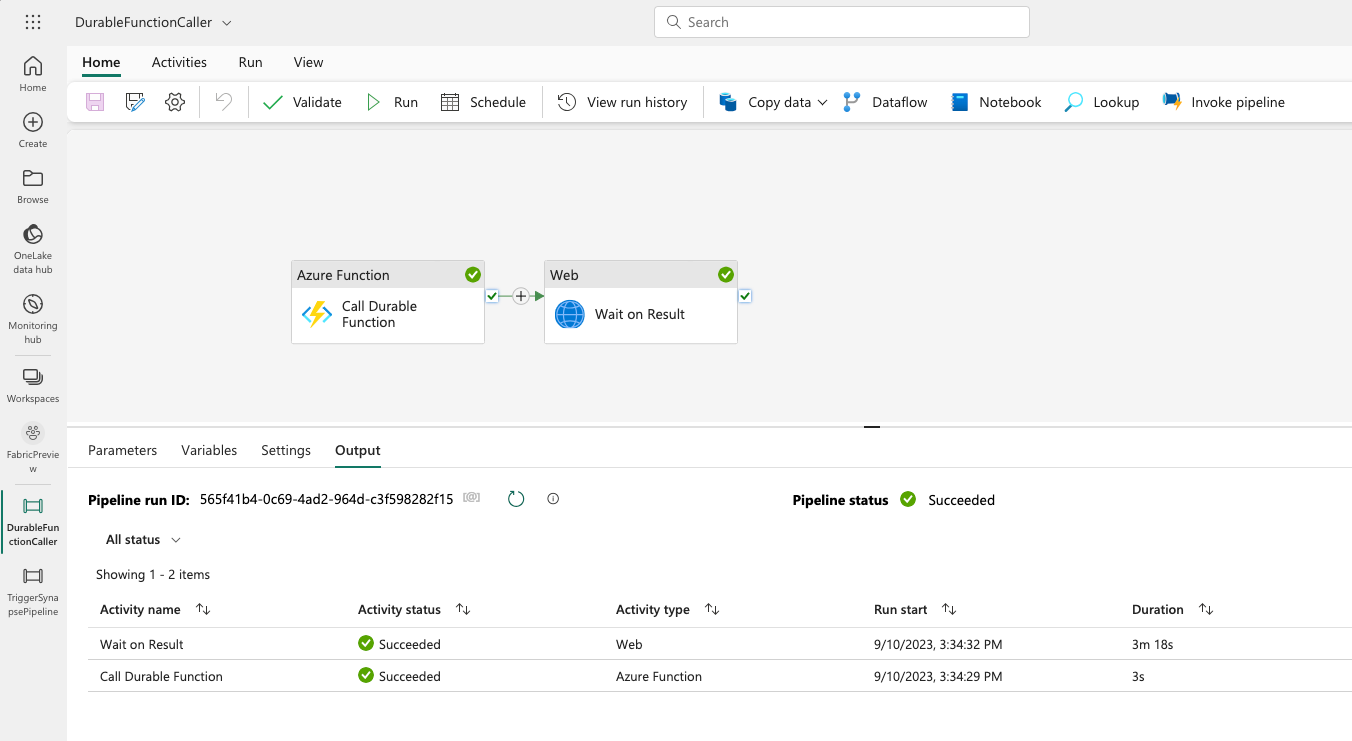Open TriggerSynapsePipeline from the sidebar
The height and width of the screenshot is (741, 1352).
click(33, 591)
